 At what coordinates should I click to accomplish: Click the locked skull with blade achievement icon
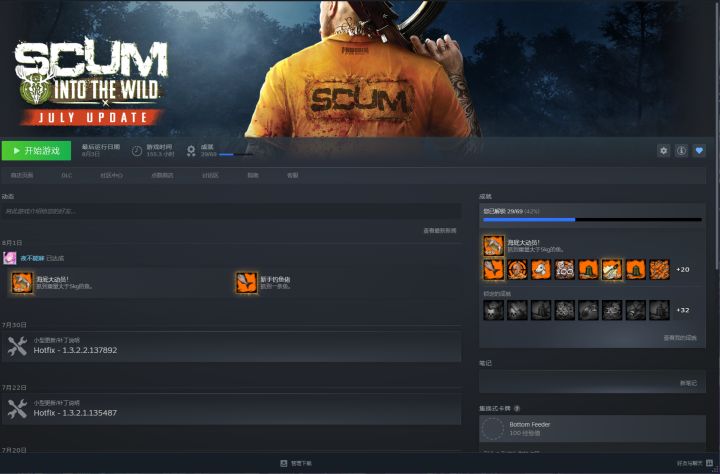coord(517,310)
